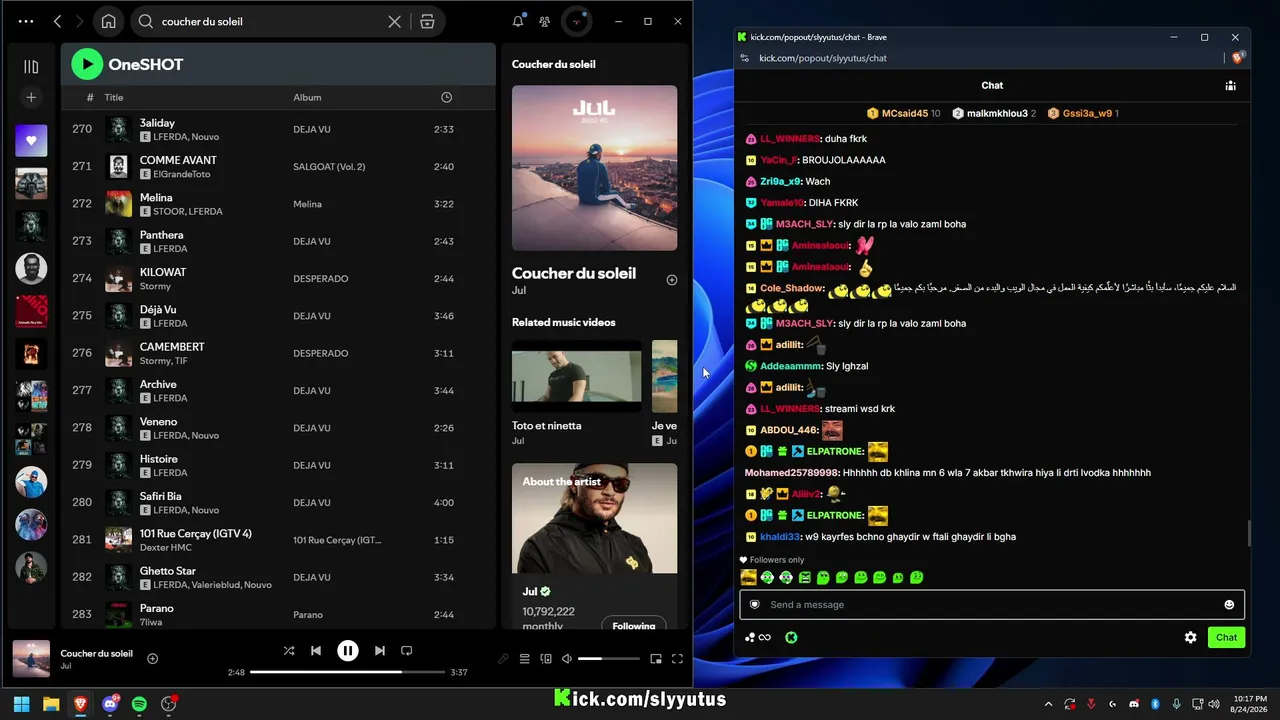Create a new playlist with plus icon
The image size is (1280, 720).
[x=31, y=97]
